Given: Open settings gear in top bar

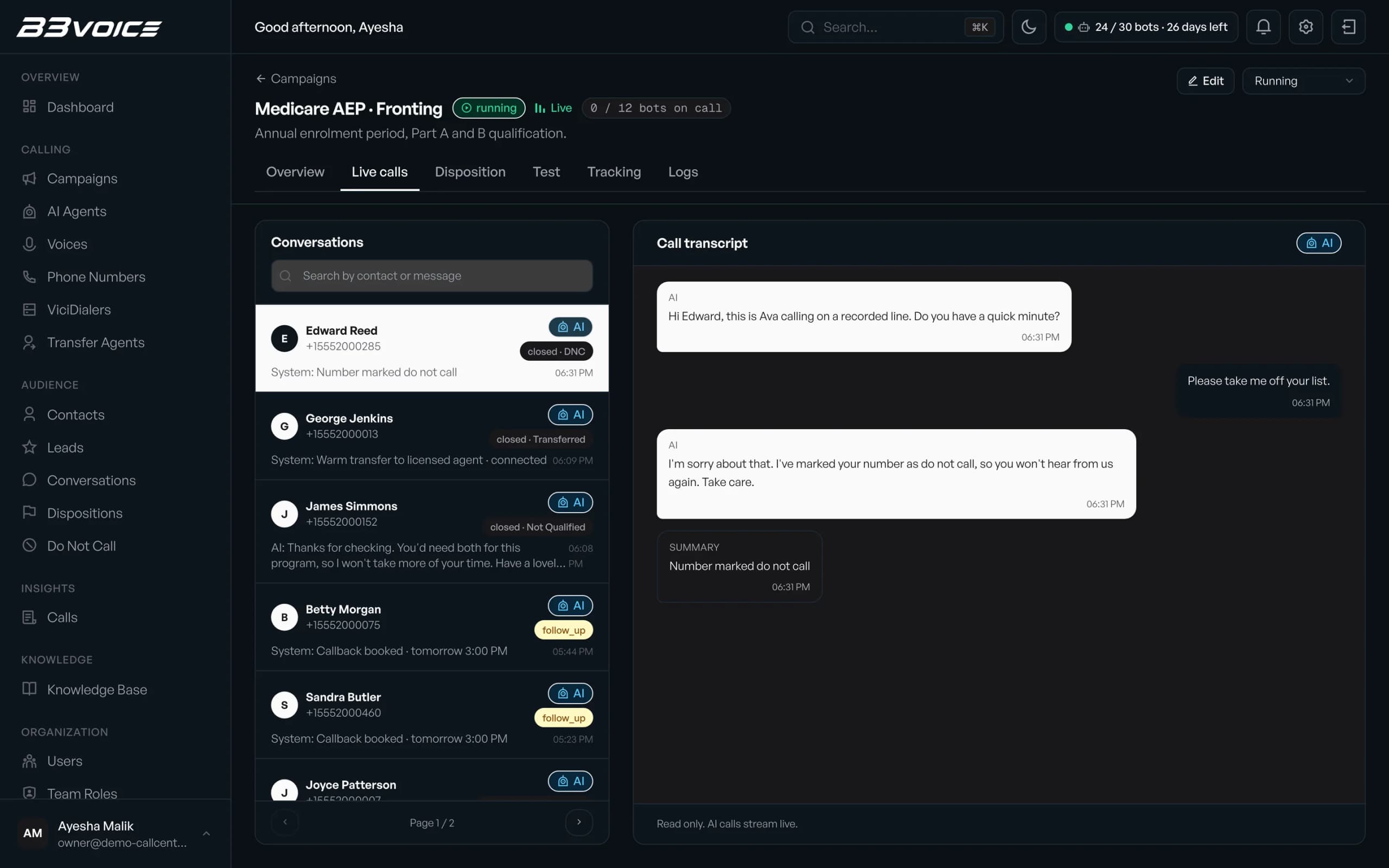Looking at the screenshot, I should pos(1306,27).
